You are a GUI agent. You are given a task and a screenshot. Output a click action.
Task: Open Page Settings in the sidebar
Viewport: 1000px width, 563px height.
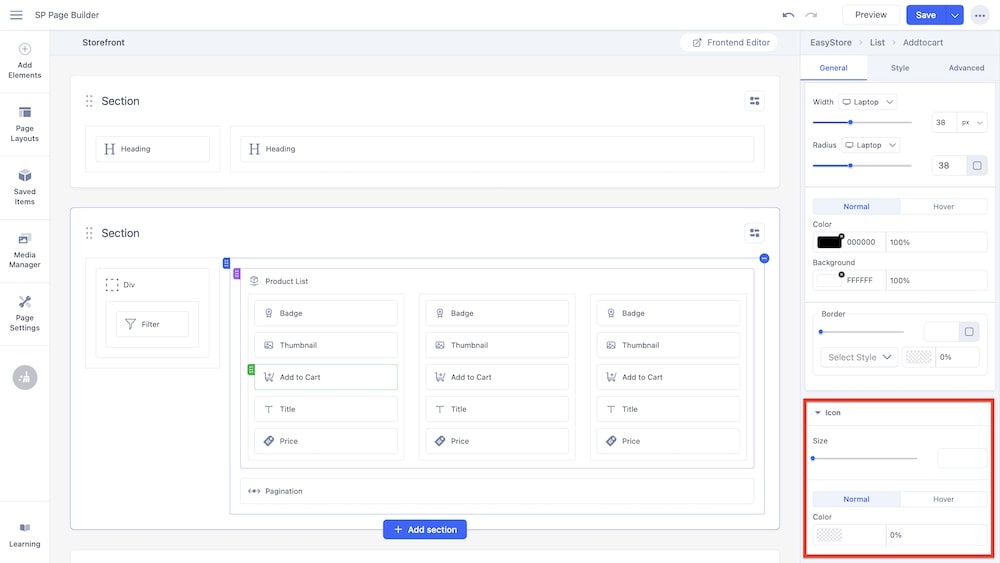(25, 313)
